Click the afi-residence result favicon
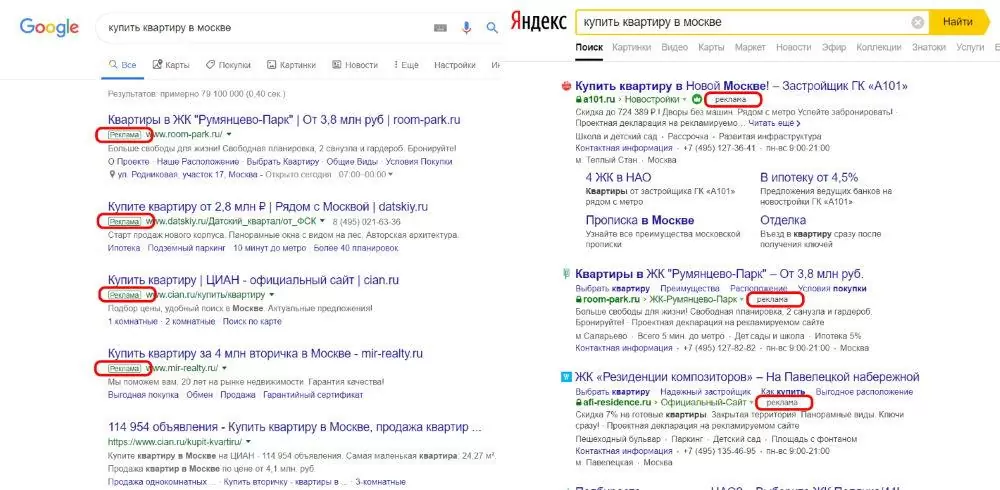The image size is (1000, 490). [x=566, y=377]
